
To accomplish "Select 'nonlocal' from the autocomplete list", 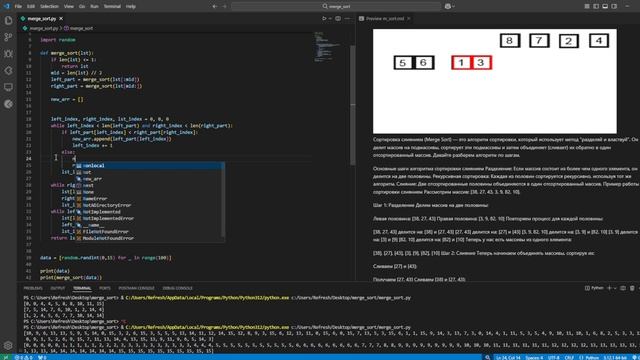I will [149, 166].
